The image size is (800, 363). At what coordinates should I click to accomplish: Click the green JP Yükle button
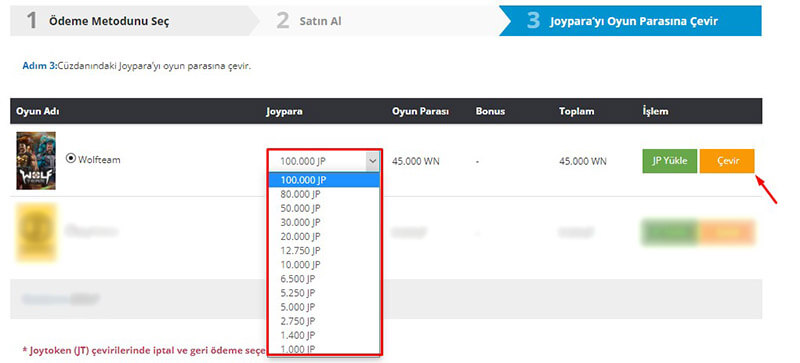click(669, 161)
